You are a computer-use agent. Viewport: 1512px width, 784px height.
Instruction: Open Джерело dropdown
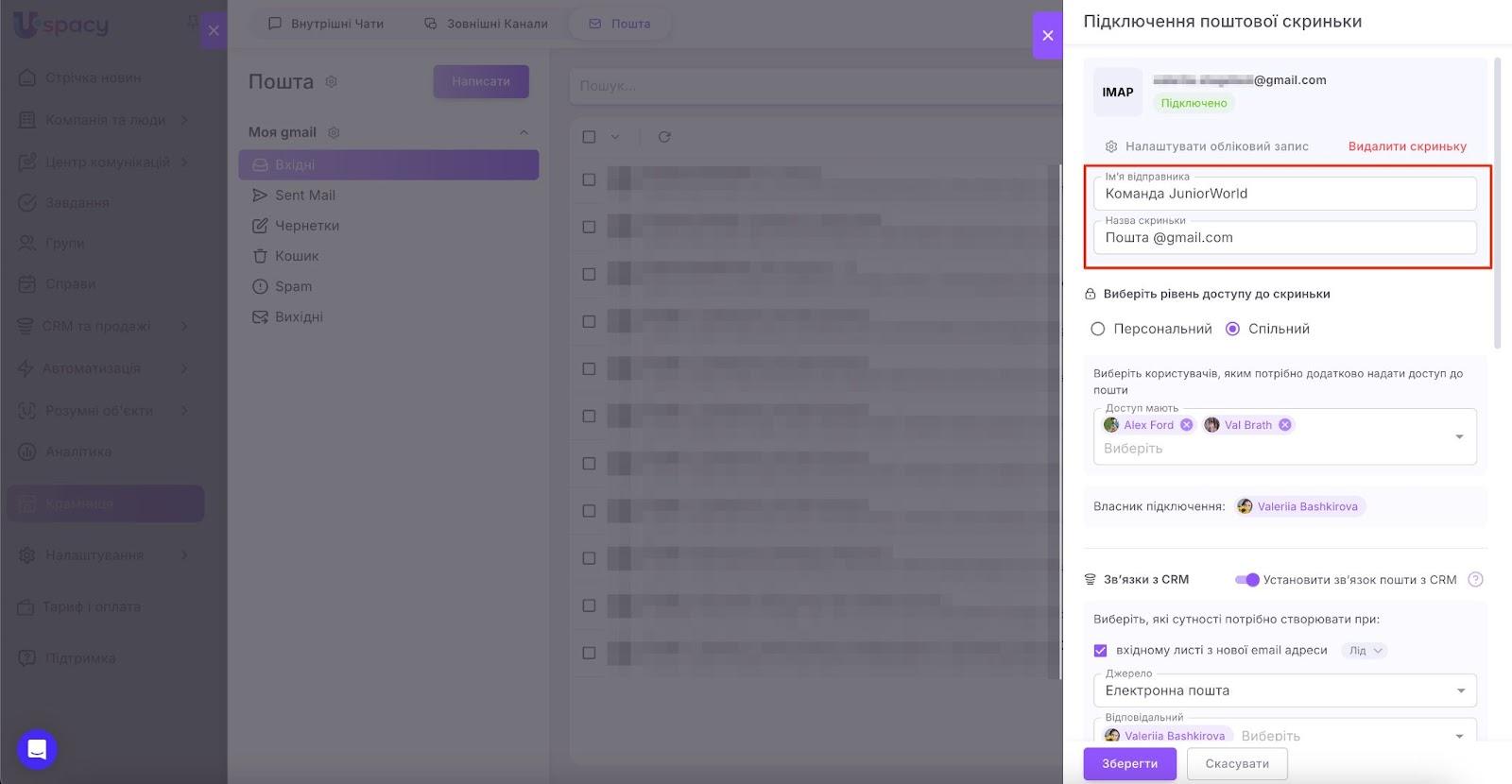(x=1285, y=690)
